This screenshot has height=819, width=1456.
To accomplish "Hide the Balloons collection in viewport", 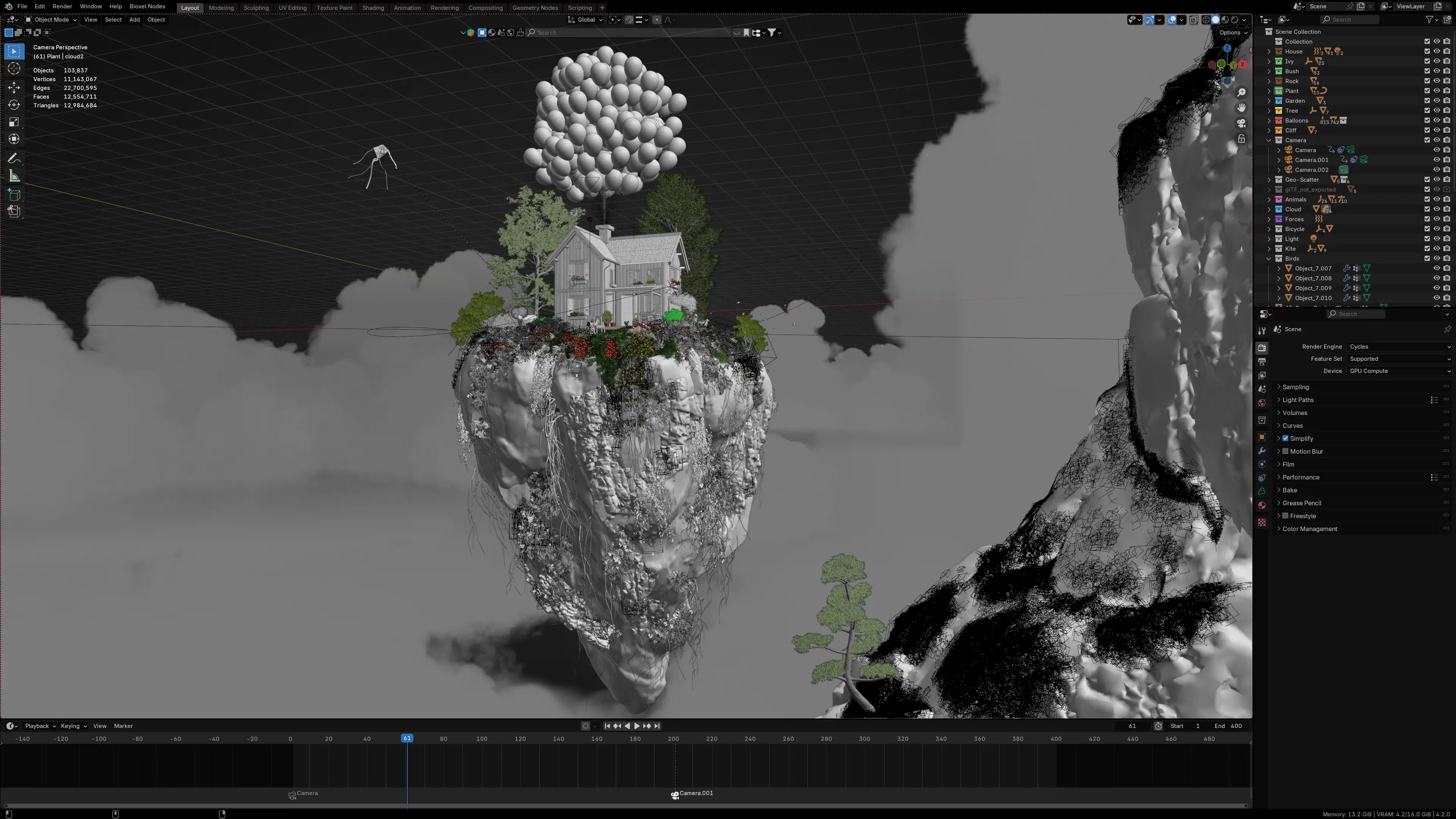I will click(x=1436, y=120).
